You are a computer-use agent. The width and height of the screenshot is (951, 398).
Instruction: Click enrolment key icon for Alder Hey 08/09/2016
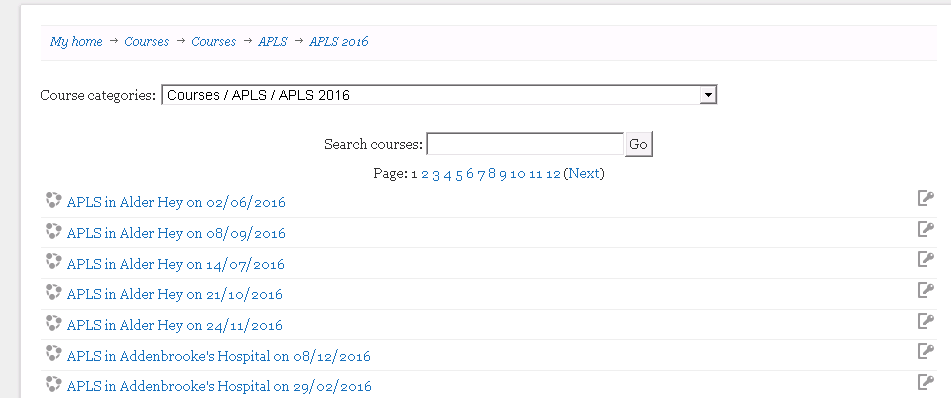point(926,229)
